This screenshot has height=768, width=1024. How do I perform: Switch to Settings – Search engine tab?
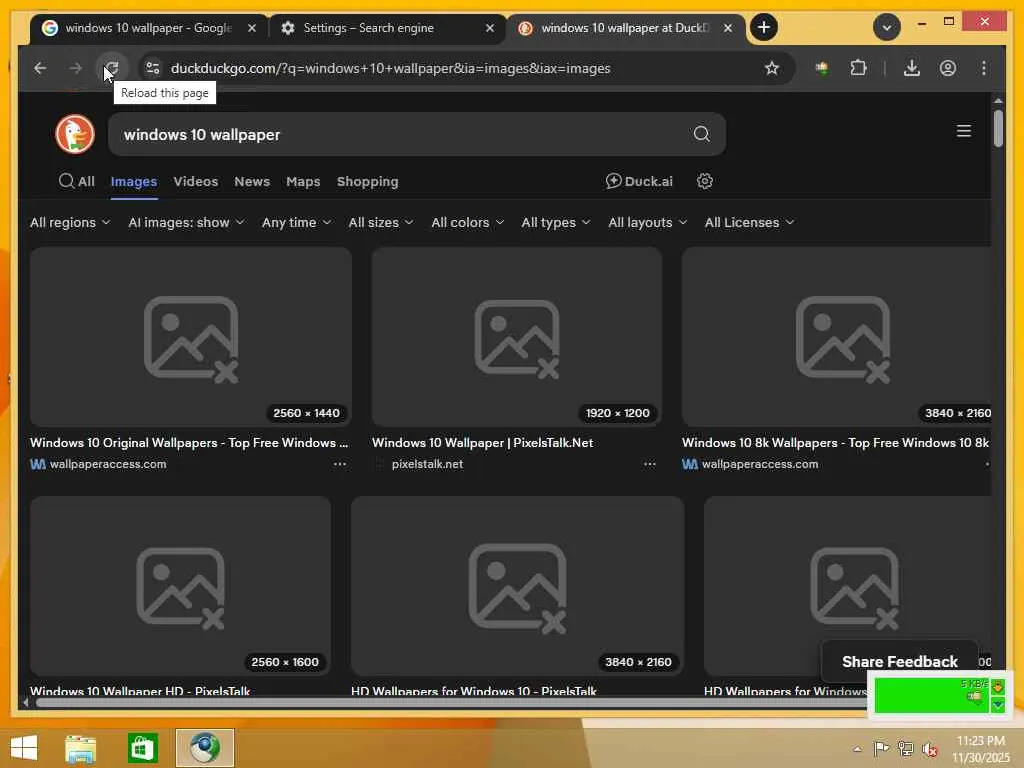pyautogui.click(x=369, y=28)
